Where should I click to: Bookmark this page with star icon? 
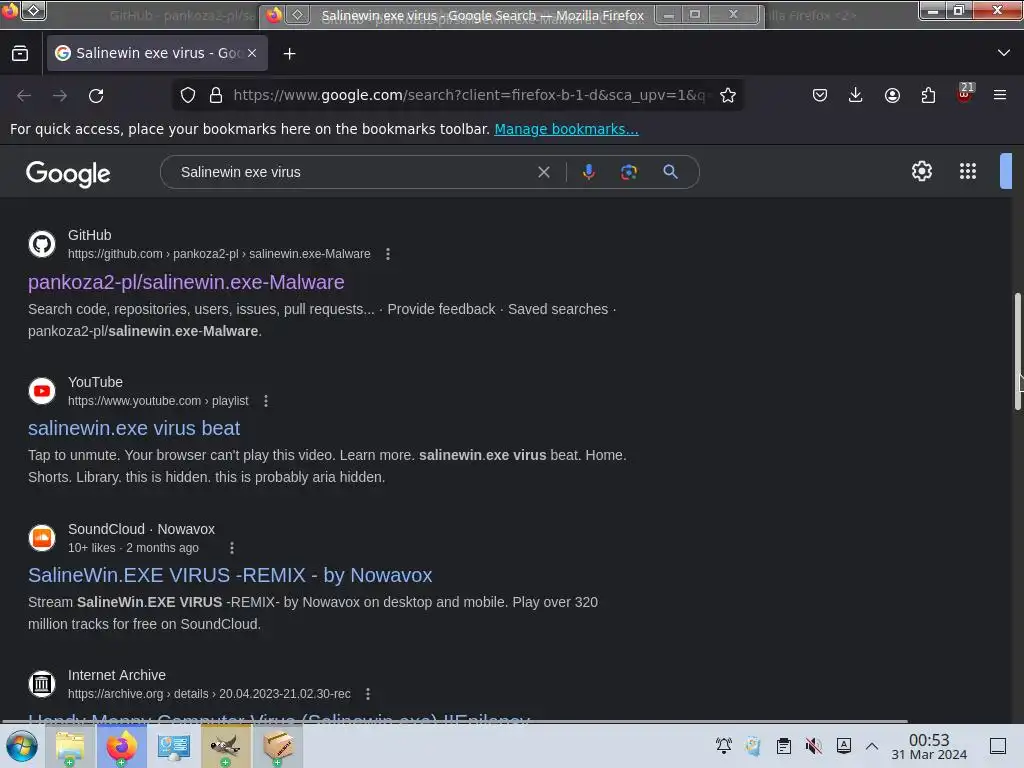pyautogui.click(x=728, y=95)
